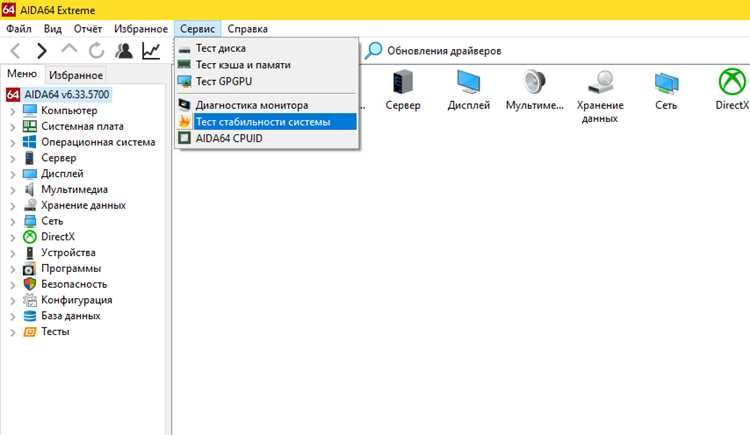Open the Файл menu
This screenshot has width=750, height=435.
tap(19, 29)
